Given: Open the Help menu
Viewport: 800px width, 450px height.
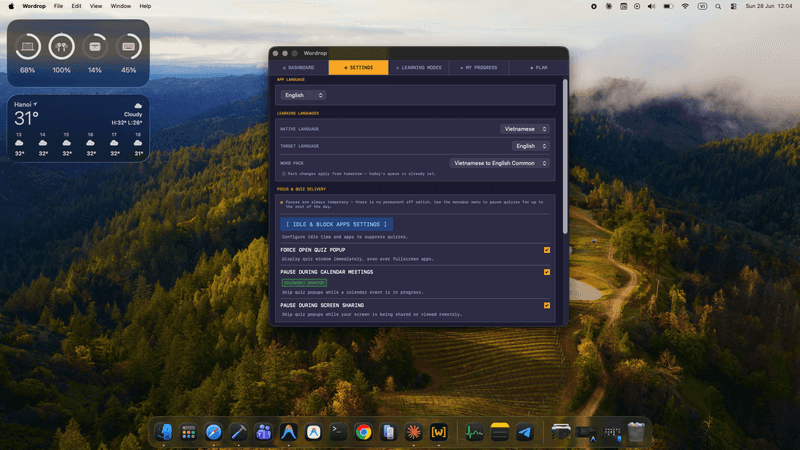Looking at the screenshot, I should tap(145, 6).
